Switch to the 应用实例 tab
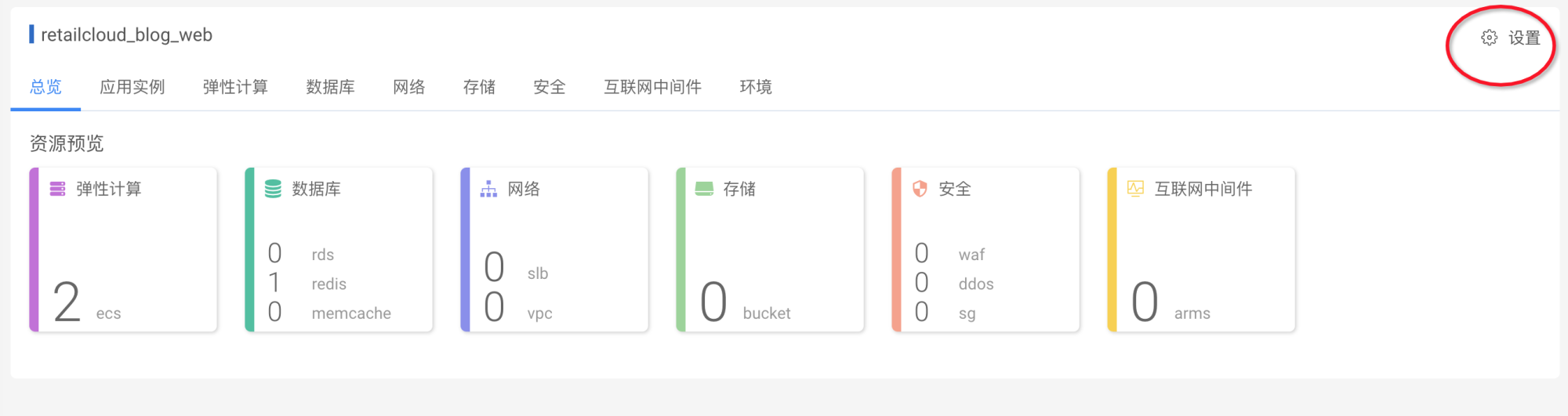The height and width of the screenshot is (416, 1568). 132,87
